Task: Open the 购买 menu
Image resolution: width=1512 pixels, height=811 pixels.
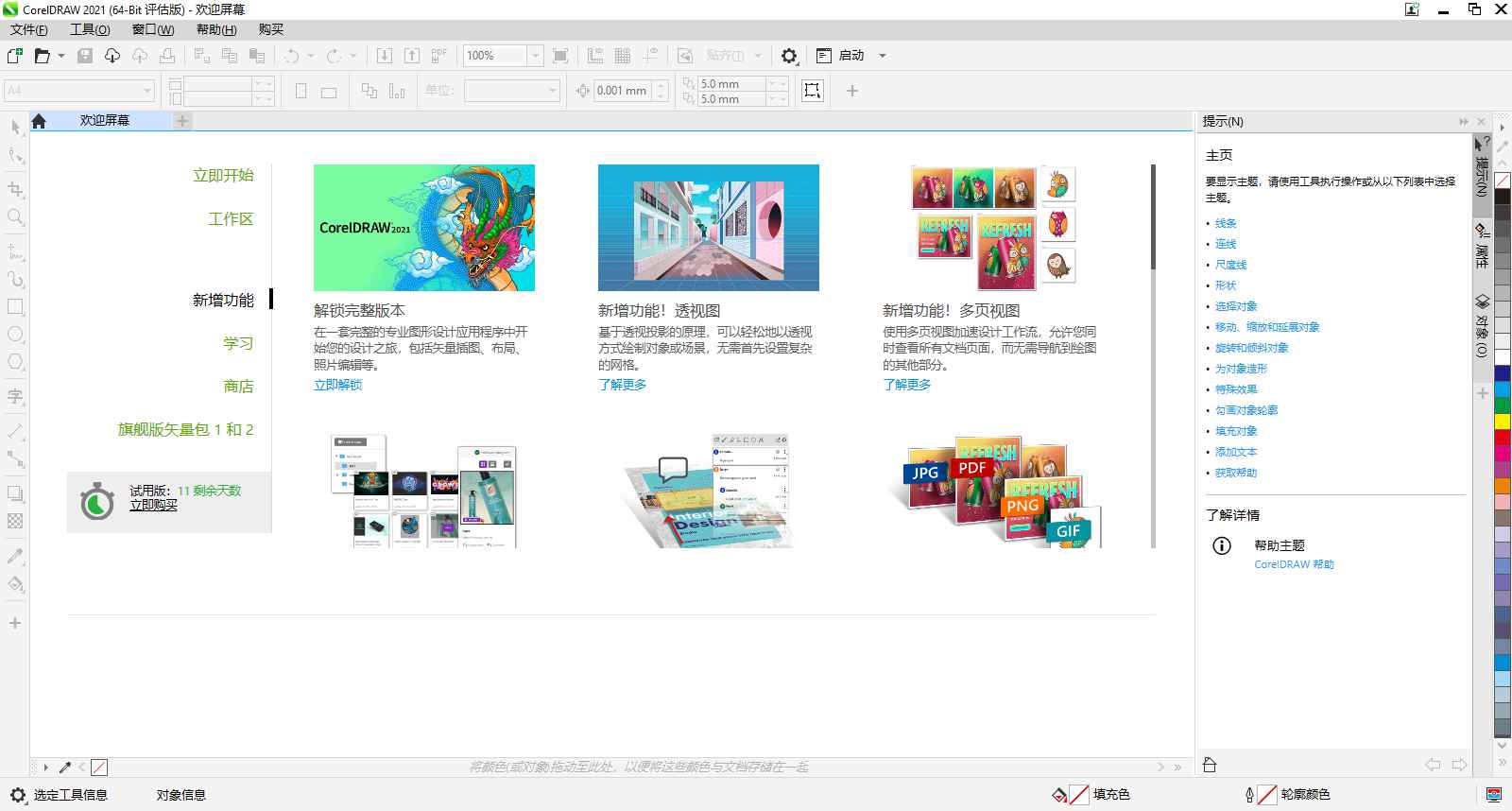Action: point(271,29)
